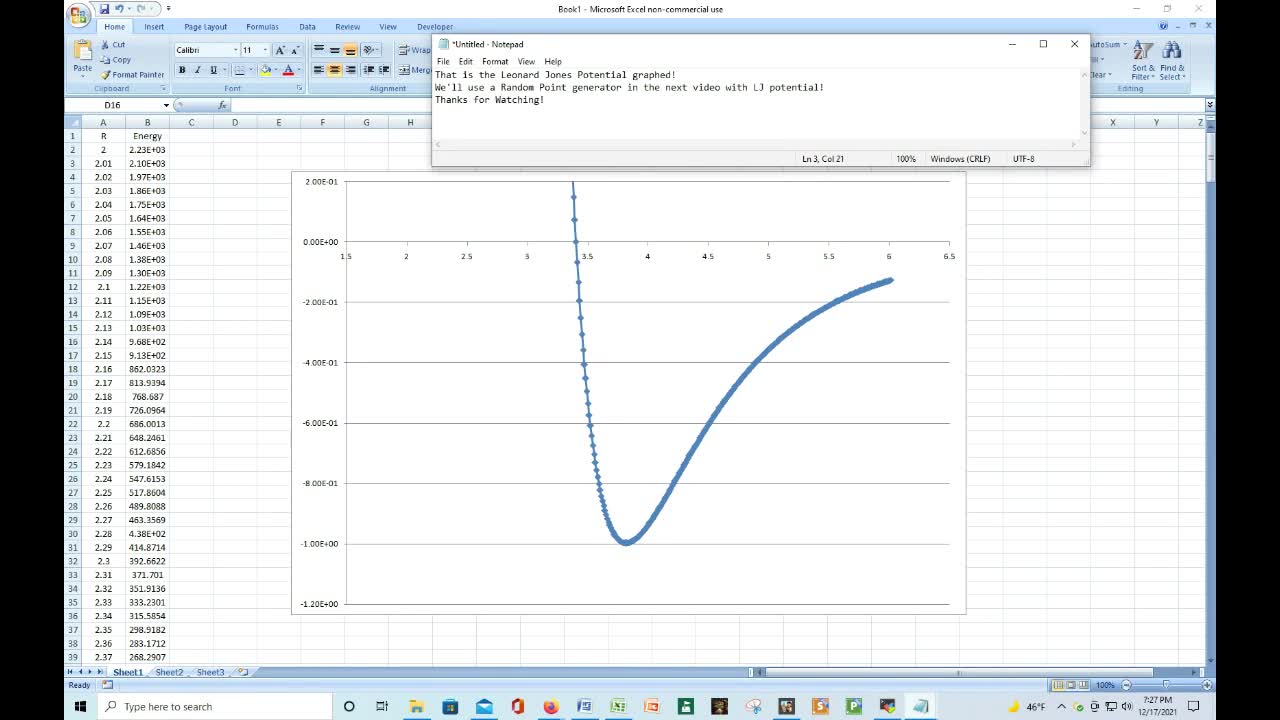The image size is (1280, 720).
Task: Click the Windows Start button
Action: point(80,706)
